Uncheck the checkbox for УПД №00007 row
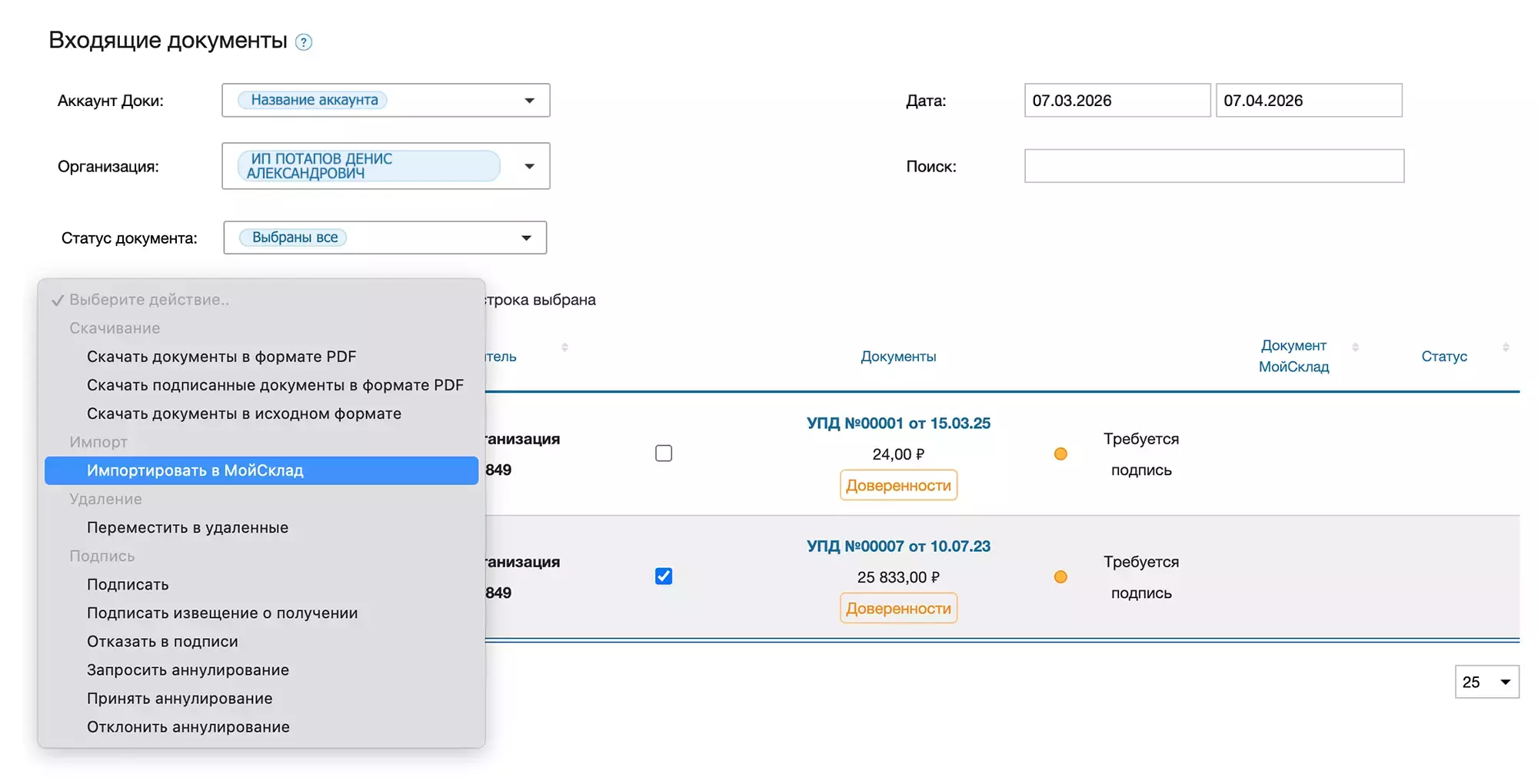The height and width of the screenshot is (784, 1538). (664, 576)
